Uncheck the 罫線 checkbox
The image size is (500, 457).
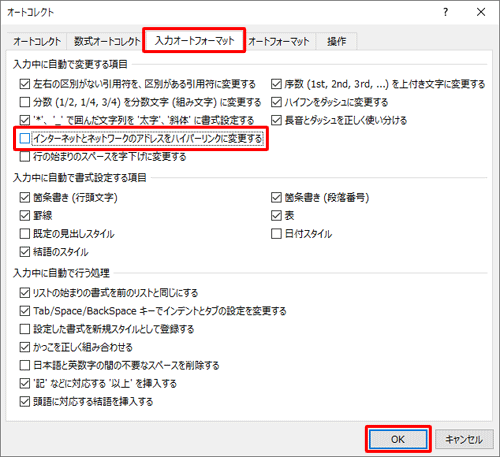coord(25,216)
